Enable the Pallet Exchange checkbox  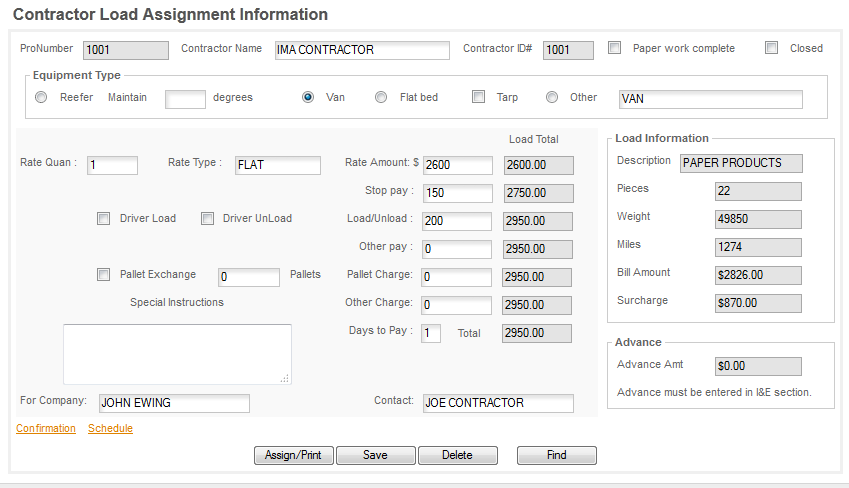[x=103, y=275]
